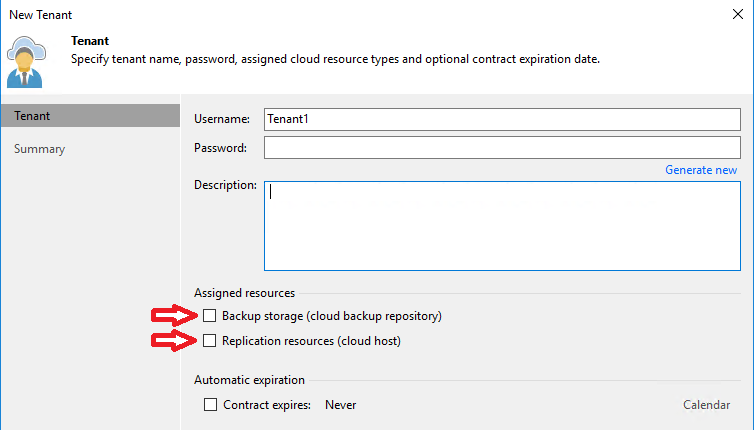
Task: Click the tenant user cloud icon
Action: pos(26,62)
